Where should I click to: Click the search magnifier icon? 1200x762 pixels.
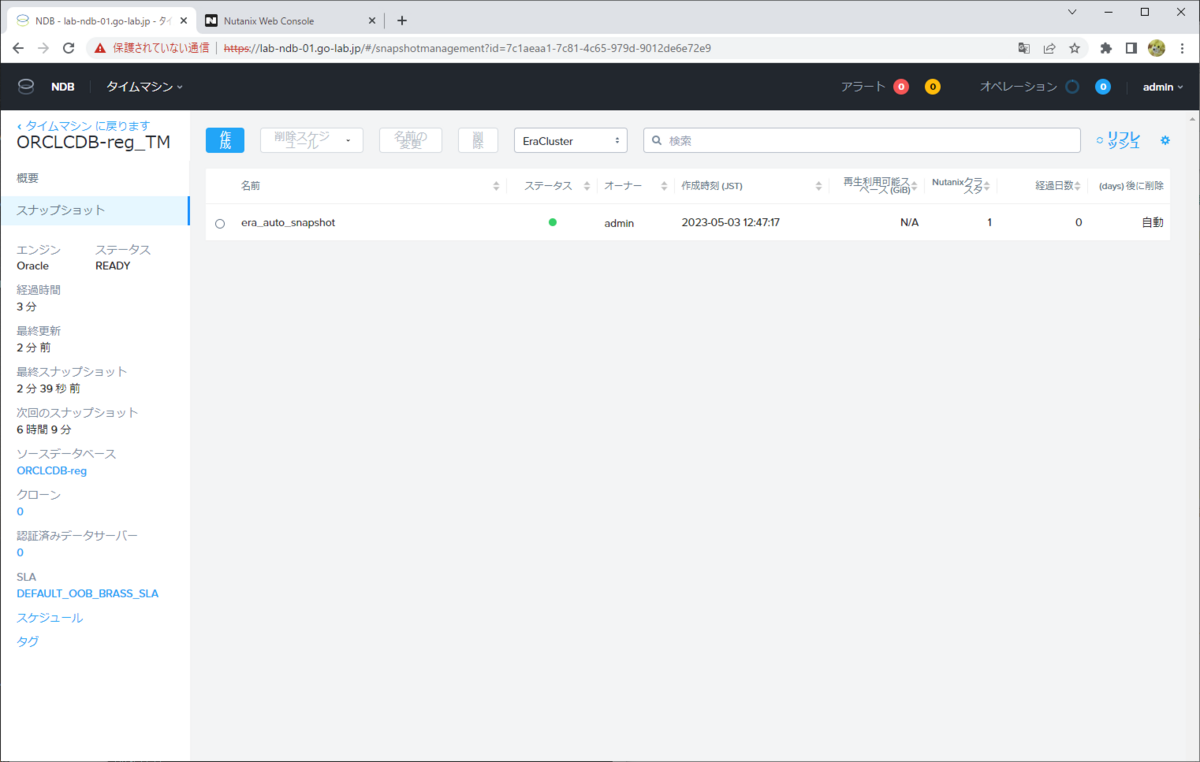pos(657,141)
